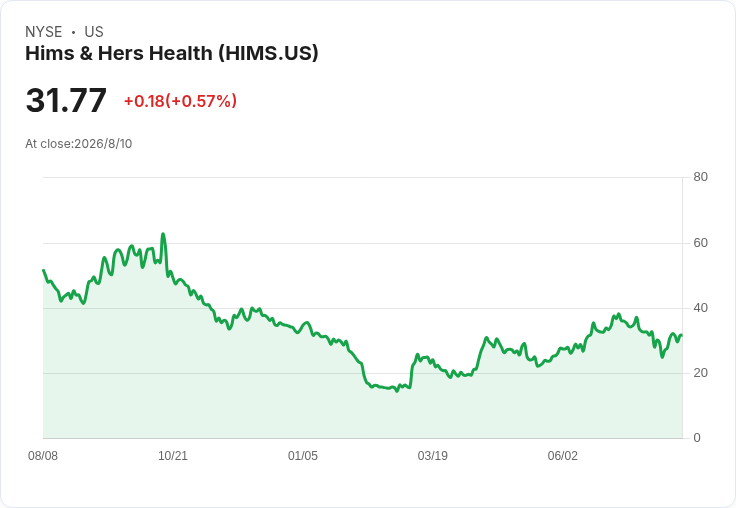Click the 0 y-axis value label
This screenshot has width=736, height=508.
point(697,438)
